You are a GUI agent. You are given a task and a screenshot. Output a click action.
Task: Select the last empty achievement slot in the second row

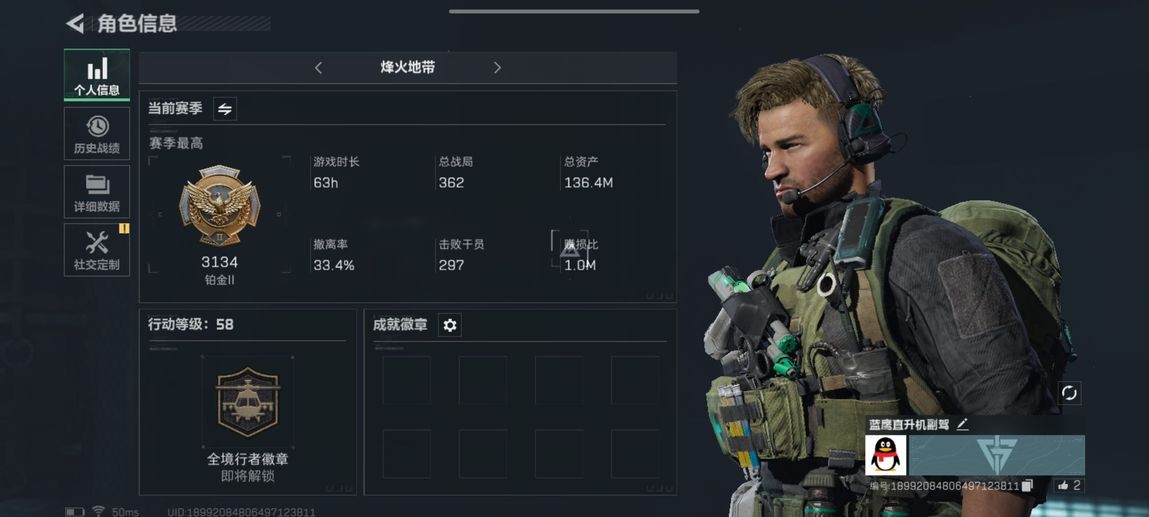point(635,454)
